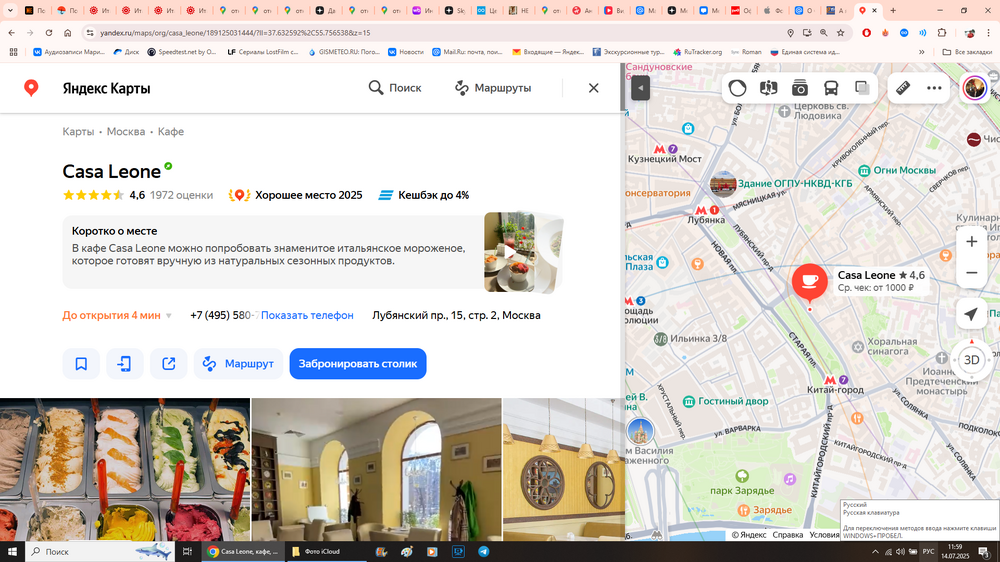Screen dimensions: 1000x562
Task: Open Speedtest.net bookmark
Action: click(x=182, y=52)
